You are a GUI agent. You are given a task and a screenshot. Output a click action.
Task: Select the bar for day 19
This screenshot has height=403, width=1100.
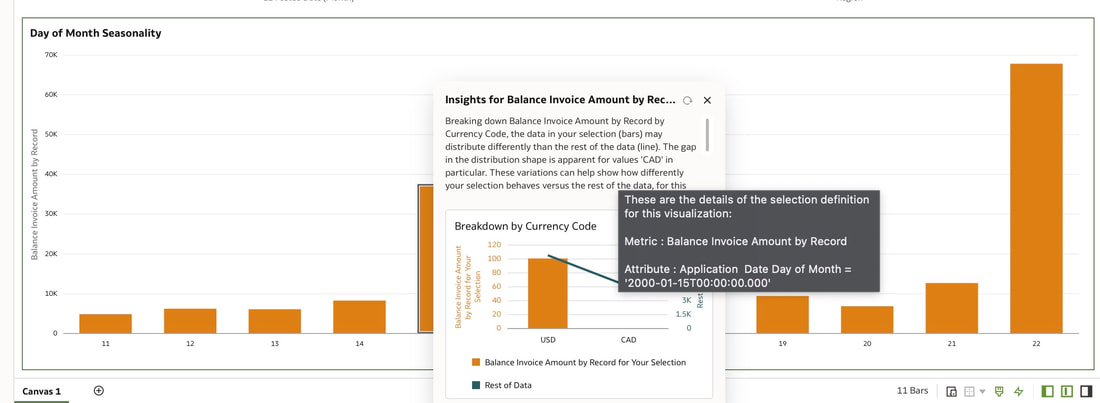coord(782,315)
